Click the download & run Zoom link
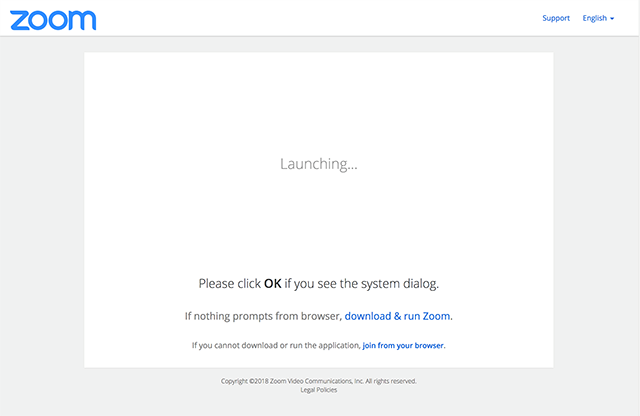The width and height of the screenshot is (640, 416). click(398, 316)
